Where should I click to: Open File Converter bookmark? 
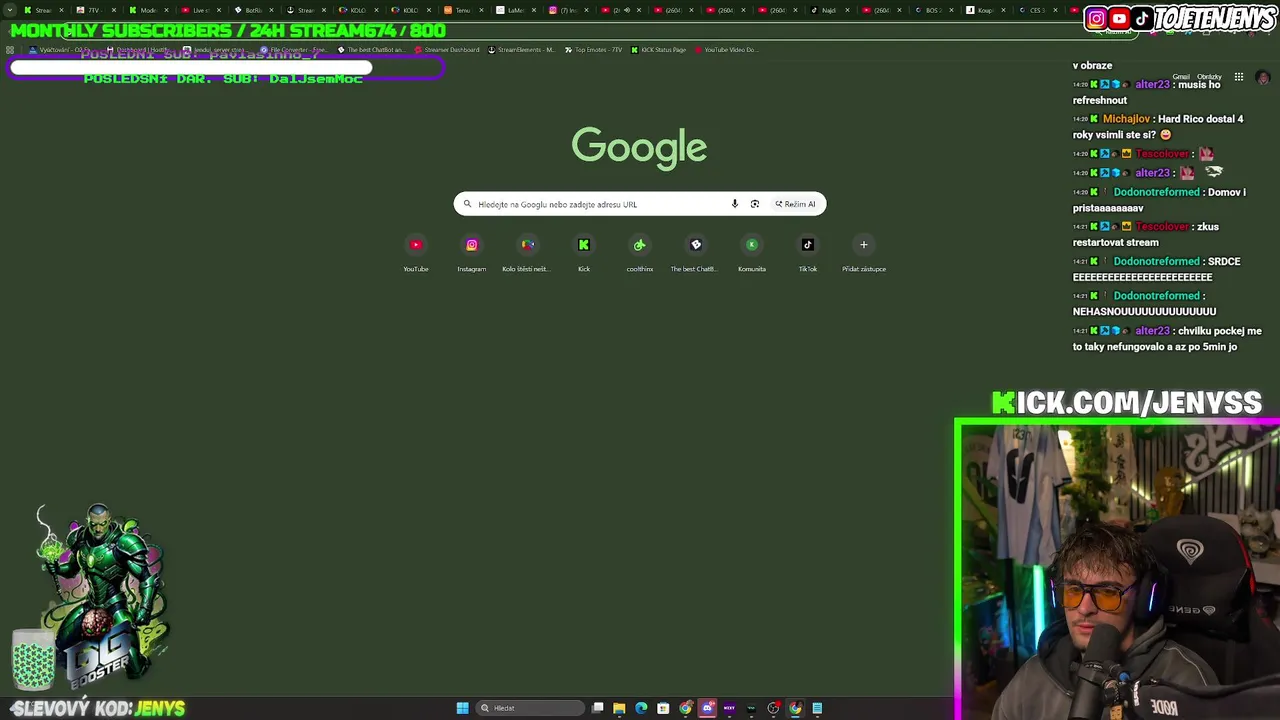pos(293,50)
